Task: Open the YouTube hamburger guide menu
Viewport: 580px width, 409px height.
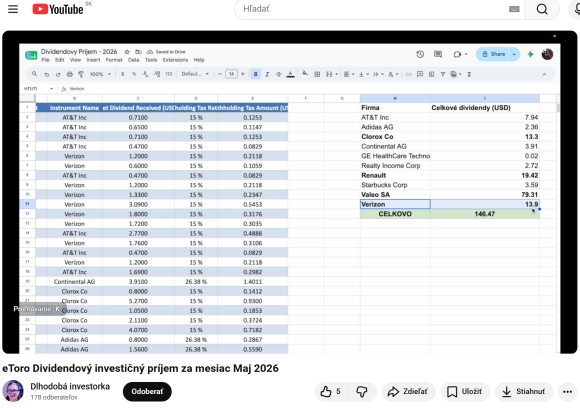Action: 13,9
